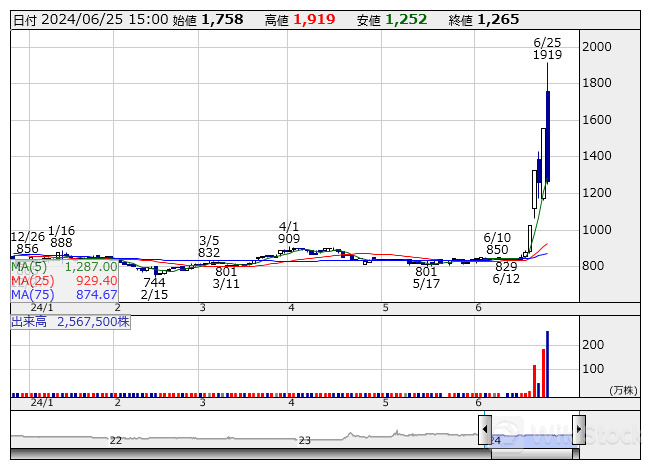Click the tallest blue volume bar
The height and width of the screenshot is (470, 653).
point(548,364)
